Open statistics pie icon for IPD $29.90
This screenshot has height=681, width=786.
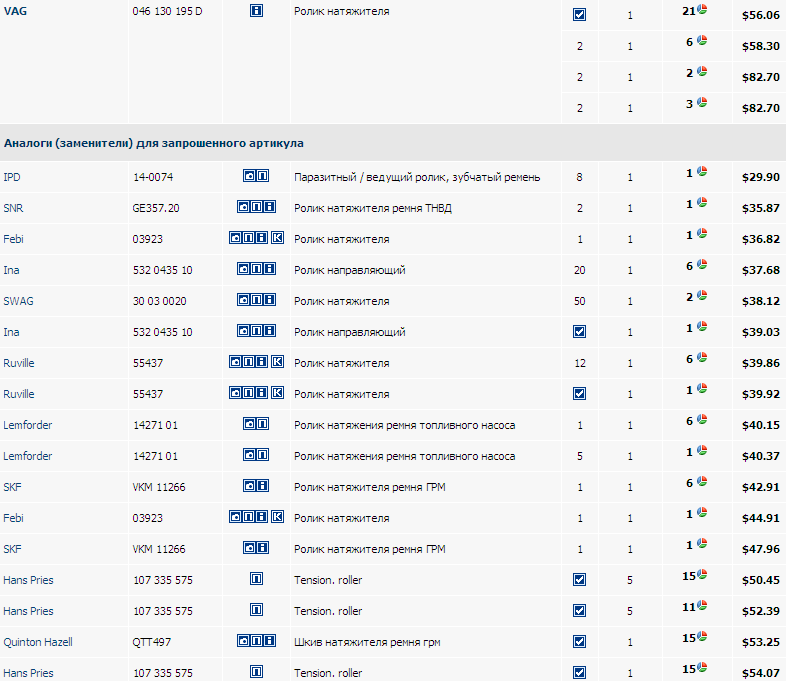click(x=702, y=171)
